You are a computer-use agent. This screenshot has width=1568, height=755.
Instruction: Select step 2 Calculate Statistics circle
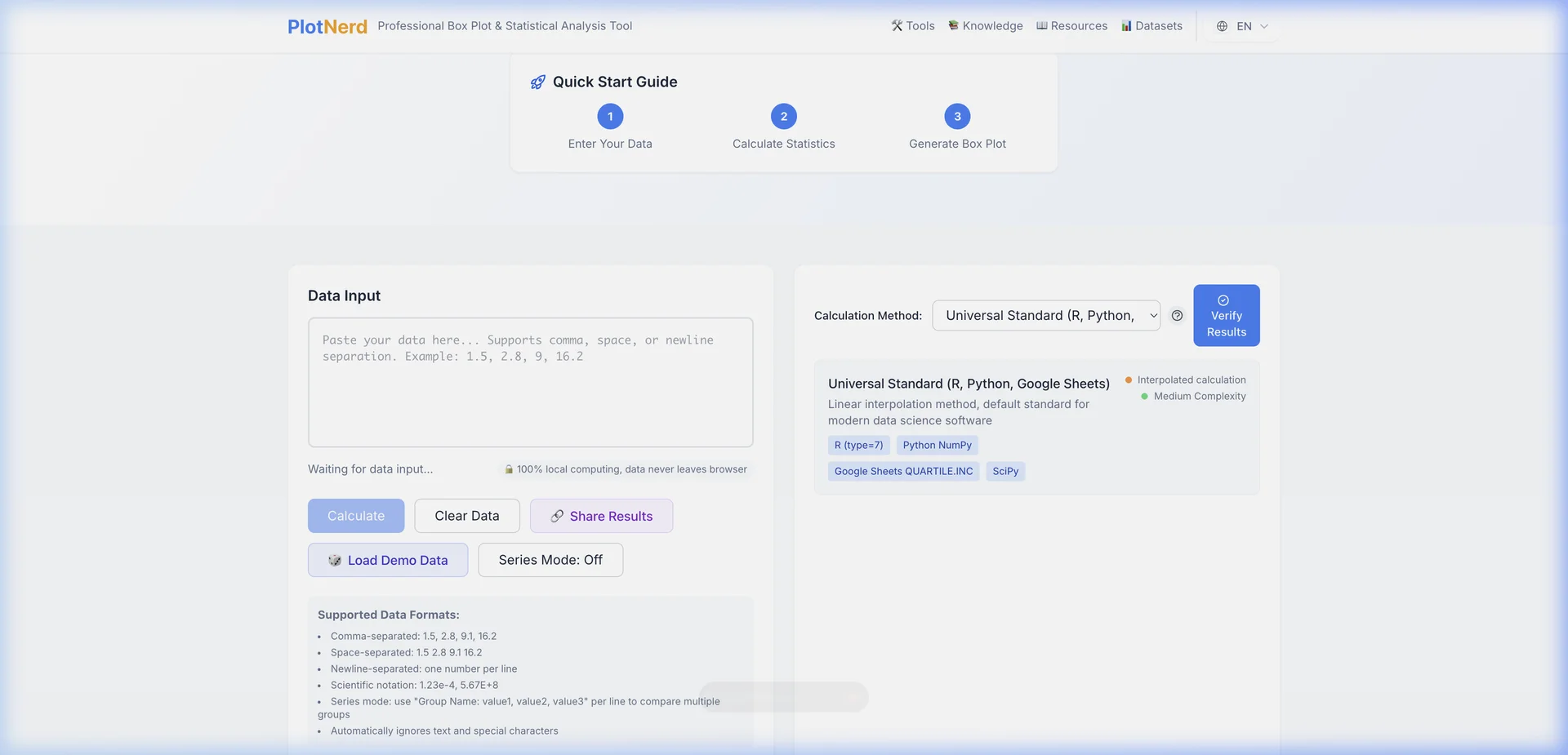point(784,117)
